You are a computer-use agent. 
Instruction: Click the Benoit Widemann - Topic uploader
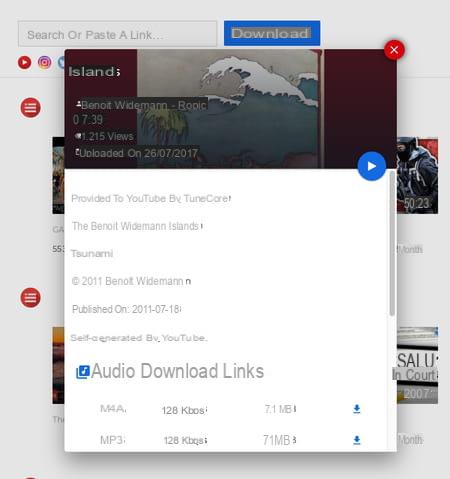(x=143, y=105)
